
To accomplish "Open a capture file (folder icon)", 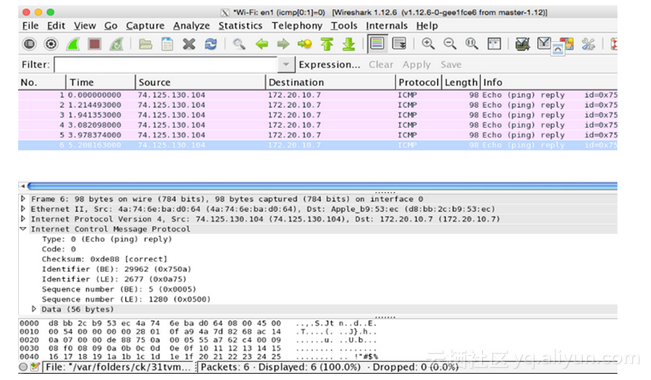I will coord(145,44).
